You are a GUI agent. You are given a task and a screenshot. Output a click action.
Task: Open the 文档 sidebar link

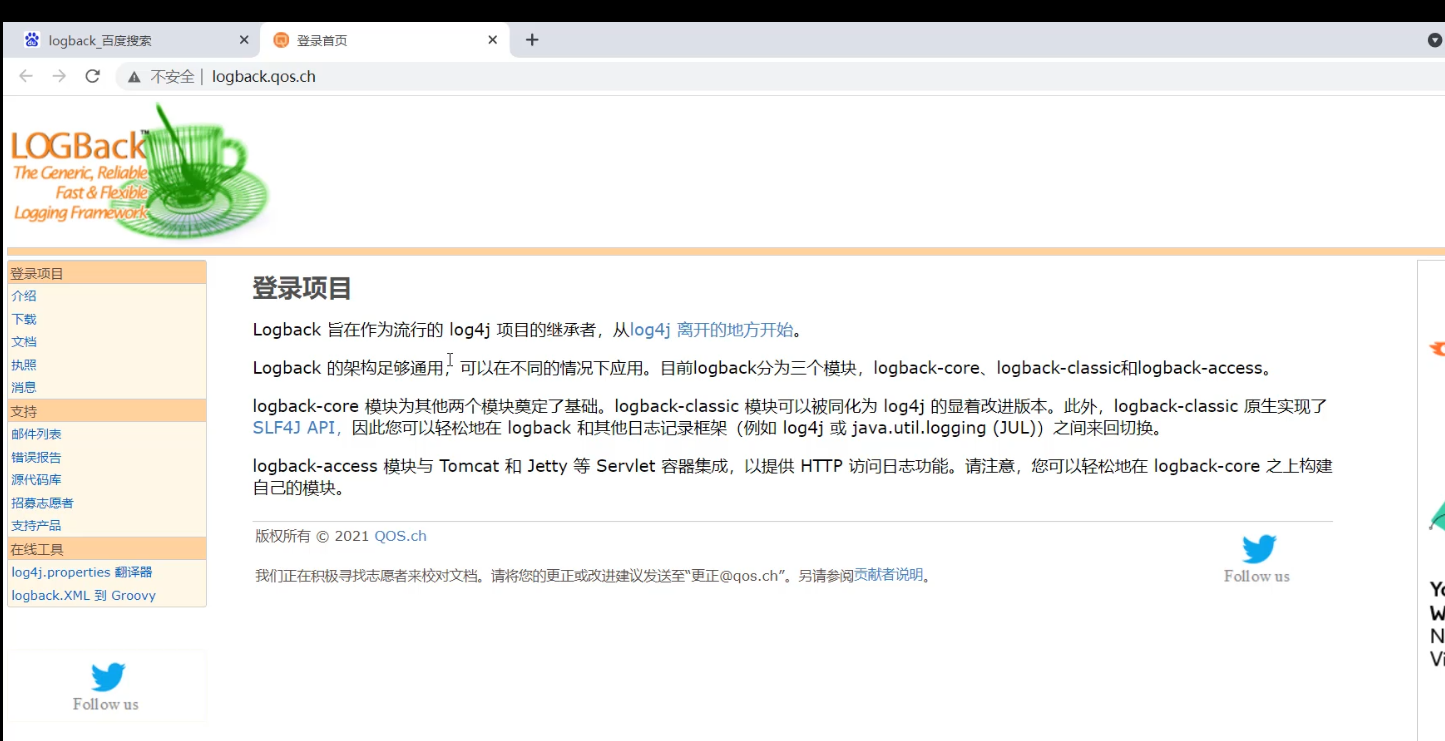click(24, 342)
